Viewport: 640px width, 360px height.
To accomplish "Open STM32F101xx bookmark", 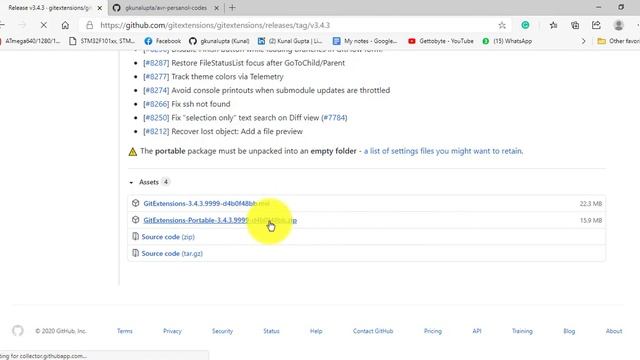I will (102, 41).
